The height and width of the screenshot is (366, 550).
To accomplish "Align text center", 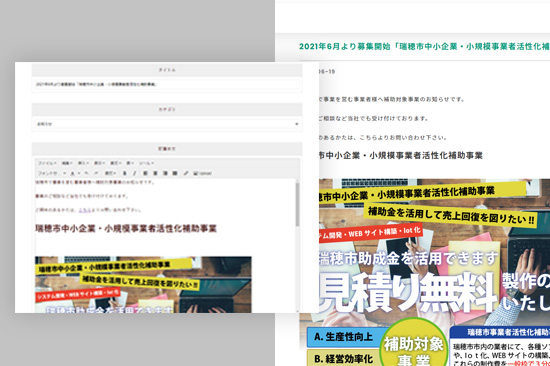I will pyautogui.click(x=155, y=173).
